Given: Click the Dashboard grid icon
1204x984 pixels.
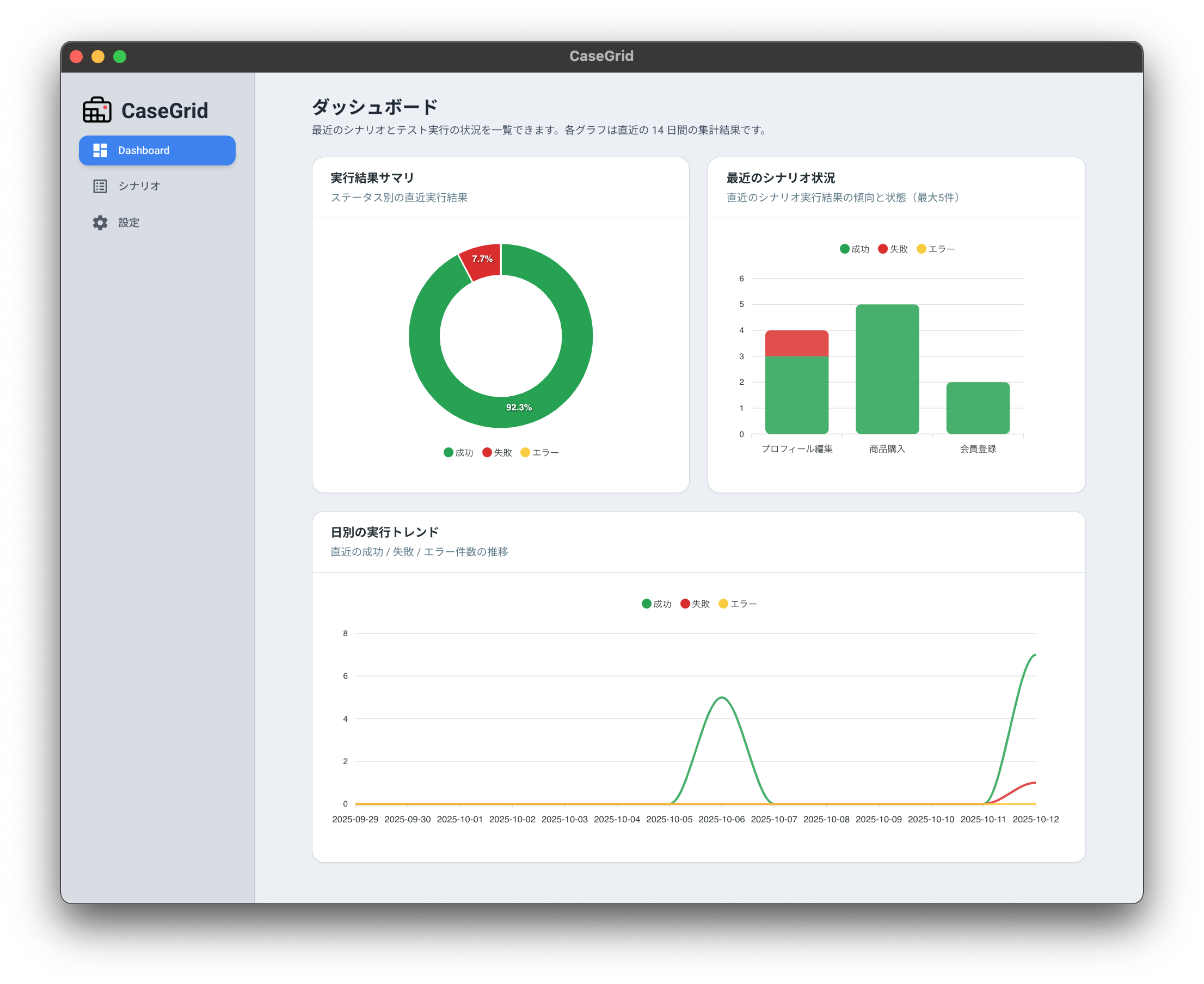Looking at the screenshot, I should 100,150.
